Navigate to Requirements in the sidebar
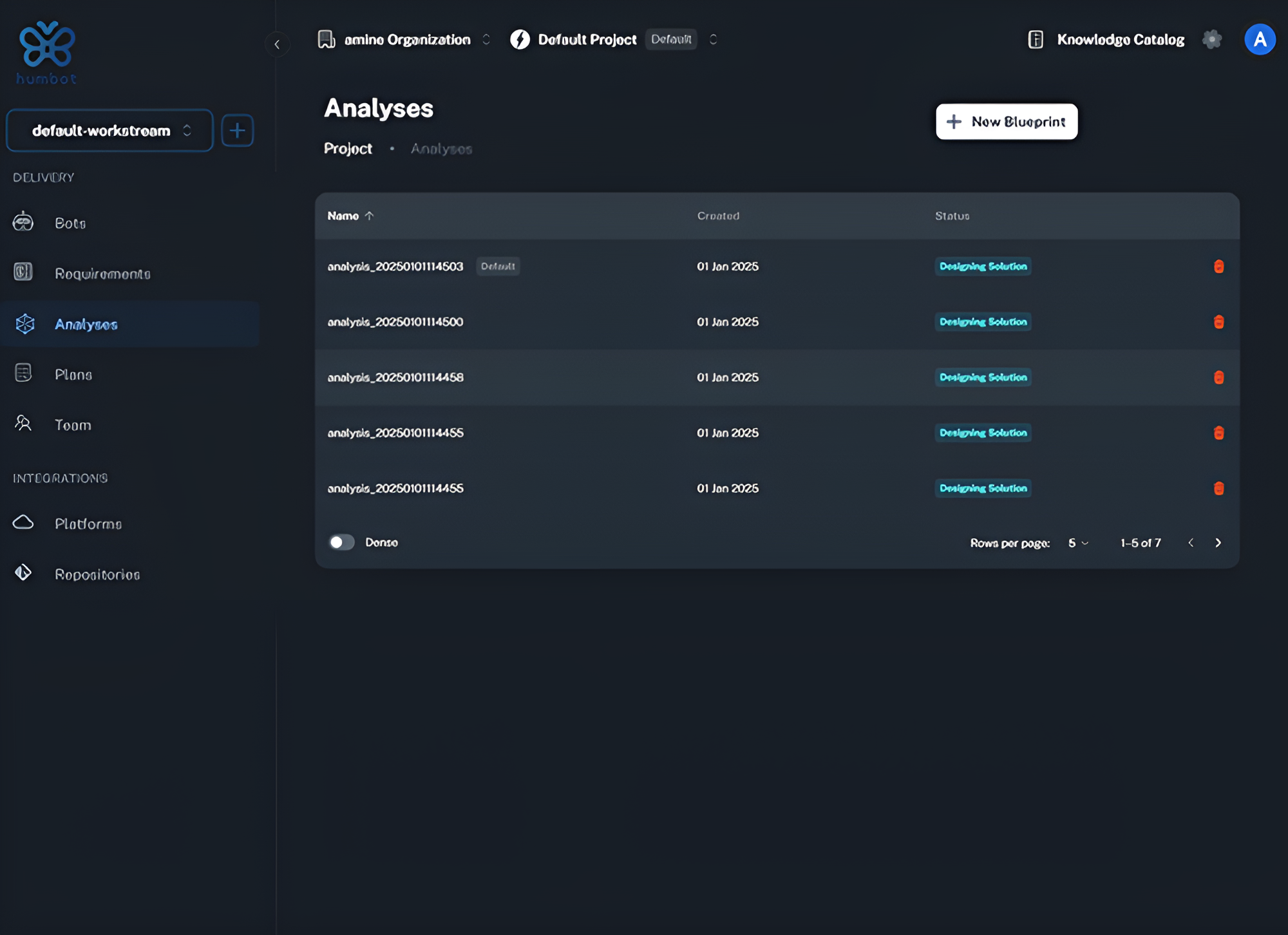The image size is (1288, 935). point(102,274)
